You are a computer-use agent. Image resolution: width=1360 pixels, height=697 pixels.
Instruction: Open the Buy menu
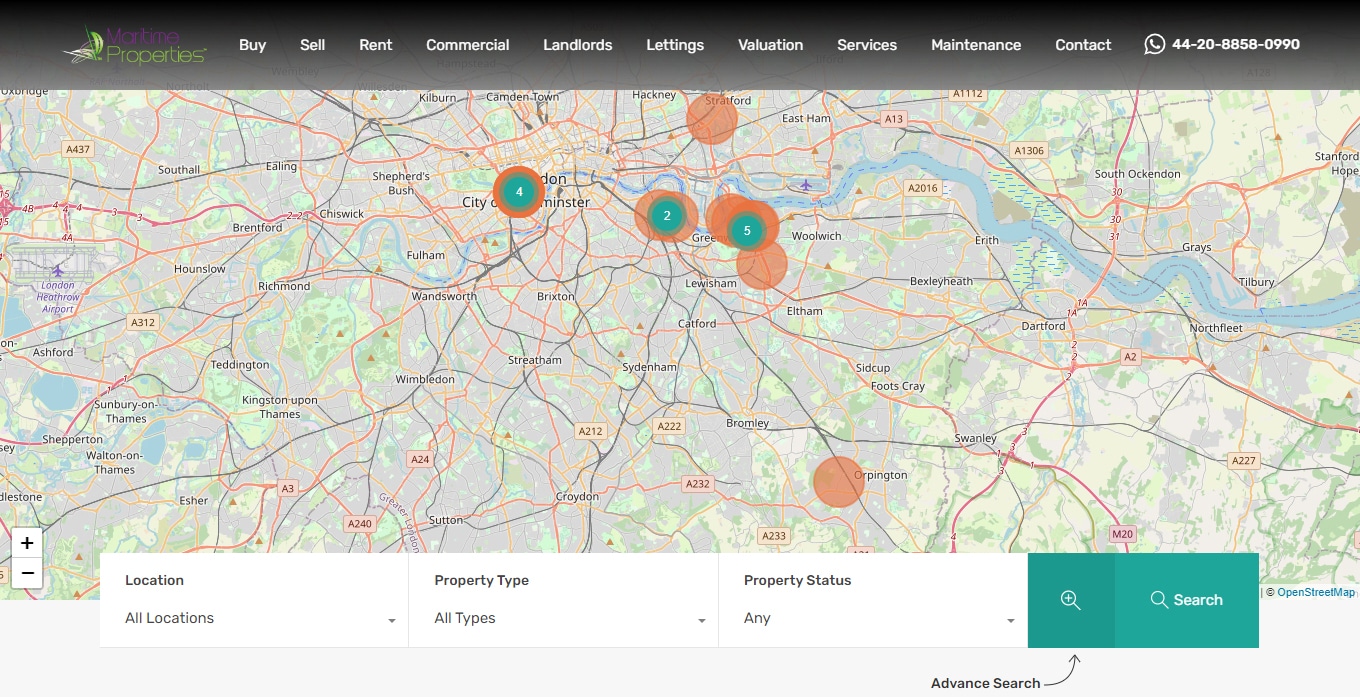pos(253,45)
